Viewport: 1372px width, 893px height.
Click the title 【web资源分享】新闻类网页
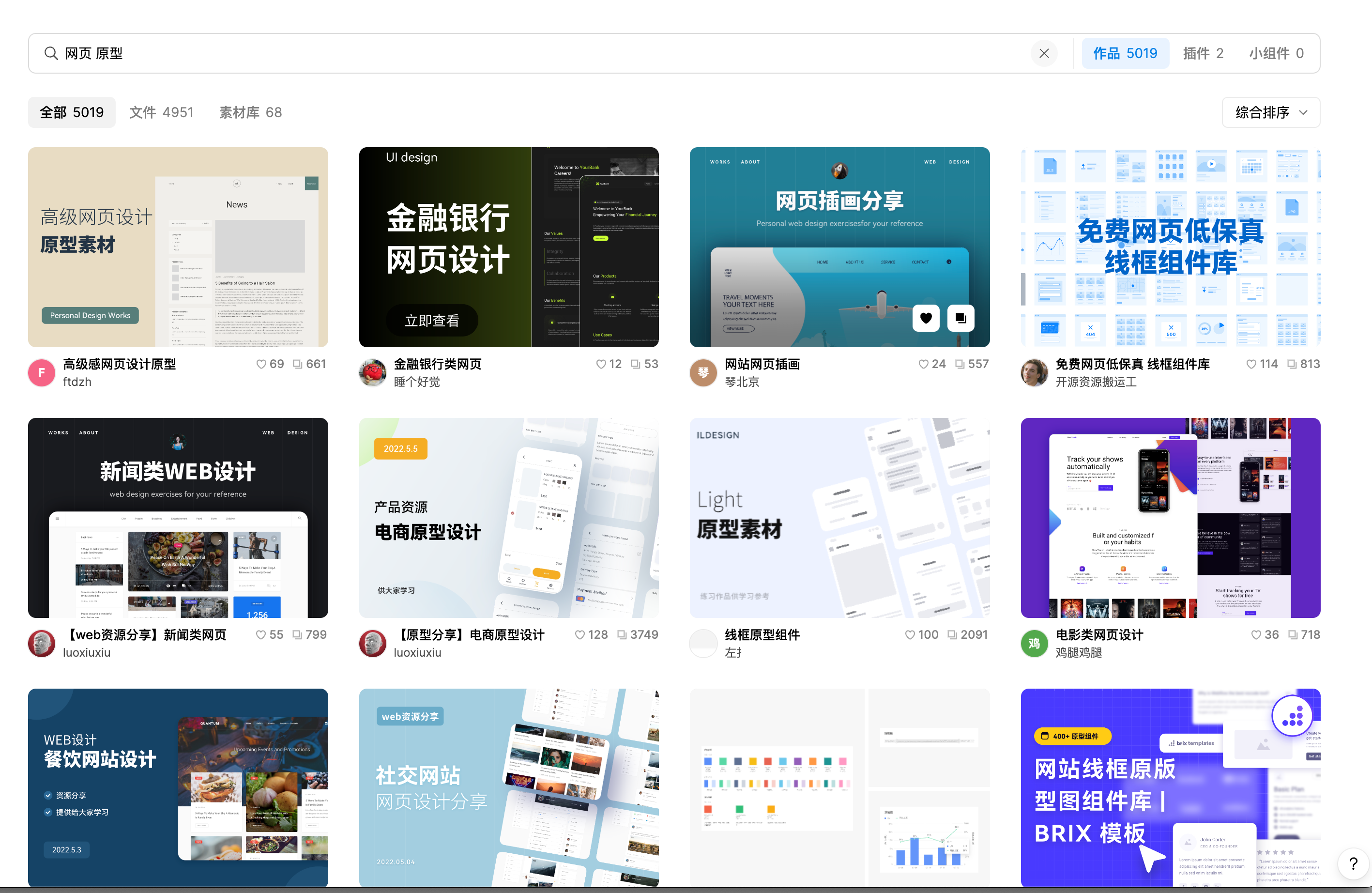click(145, 635)
